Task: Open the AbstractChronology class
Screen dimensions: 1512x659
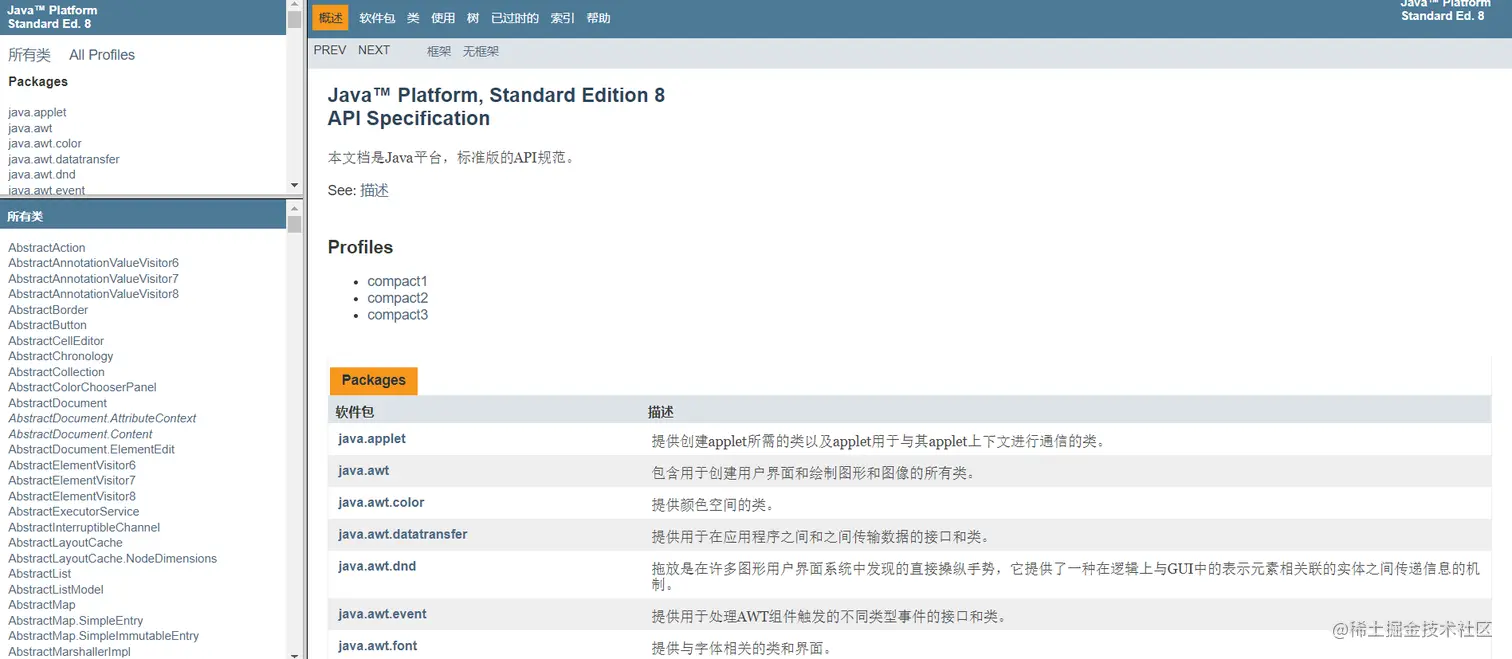Action: (x=61, y=356)
